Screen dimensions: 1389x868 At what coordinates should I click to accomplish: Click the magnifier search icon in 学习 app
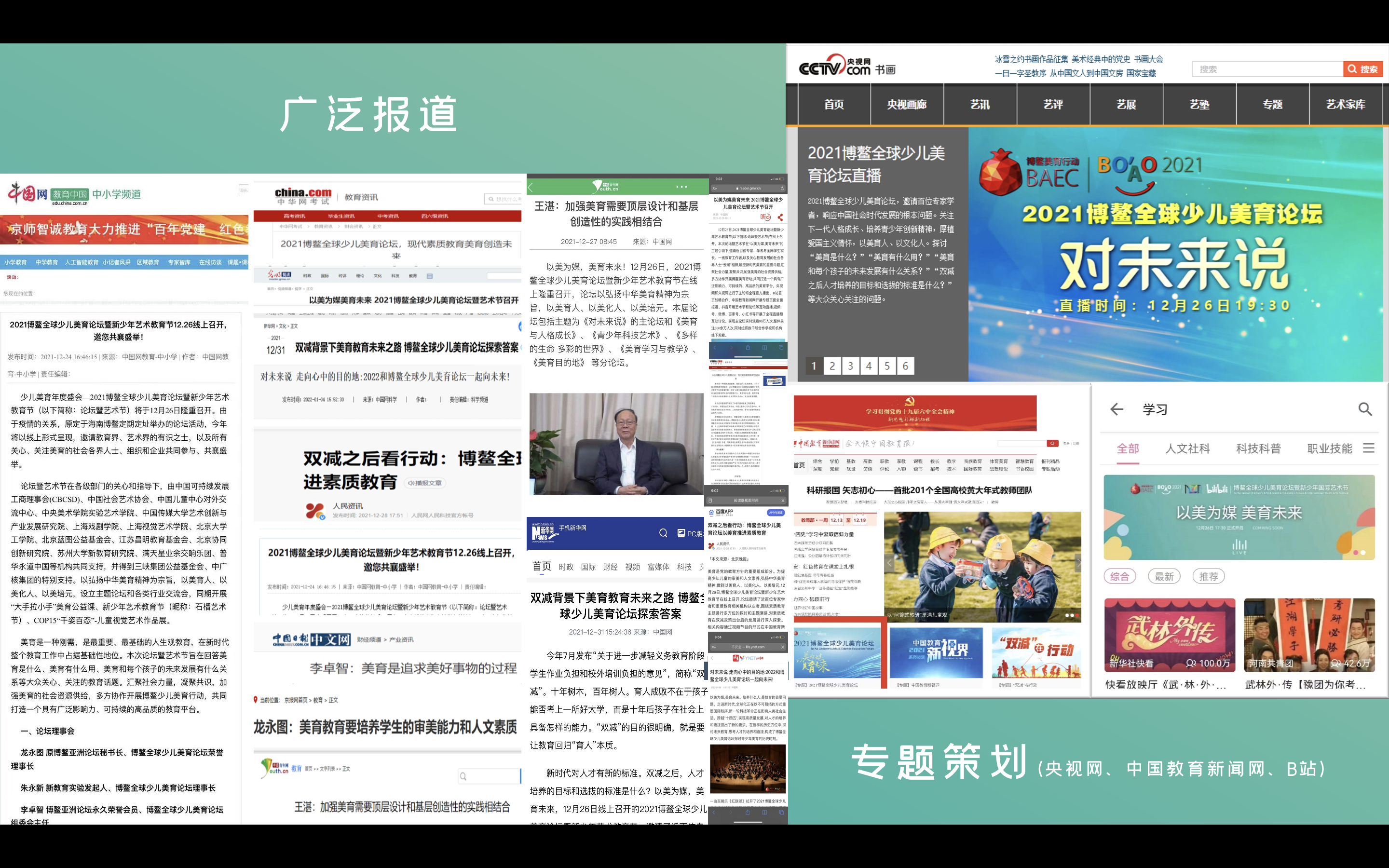(1365, 409)
